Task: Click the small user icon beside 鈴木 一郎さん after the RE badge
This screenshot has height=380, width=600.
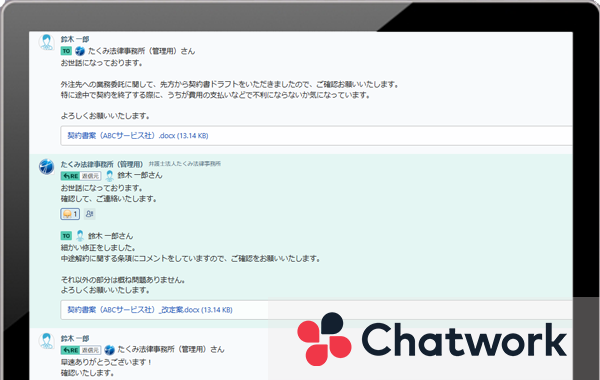Action: (109, 176)
